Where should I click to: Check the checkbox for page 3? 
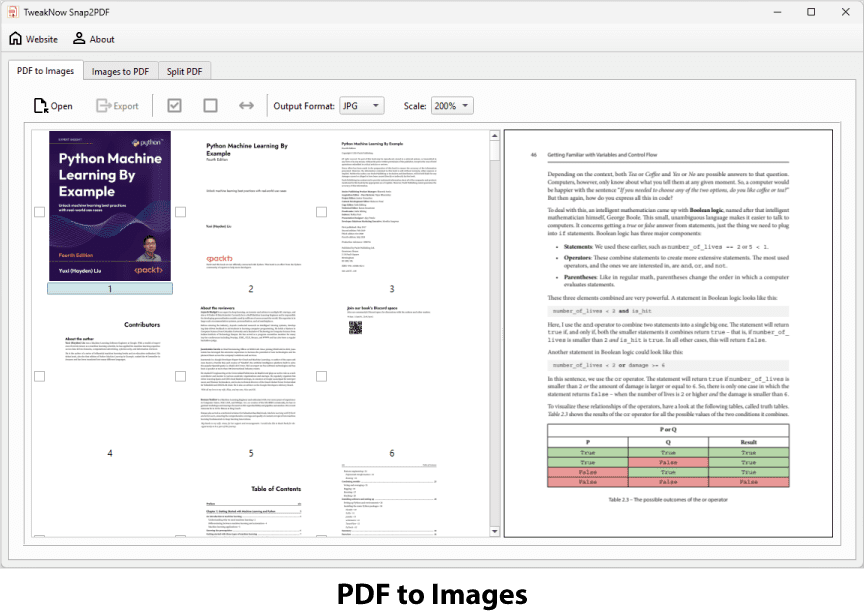coord(321,212)
